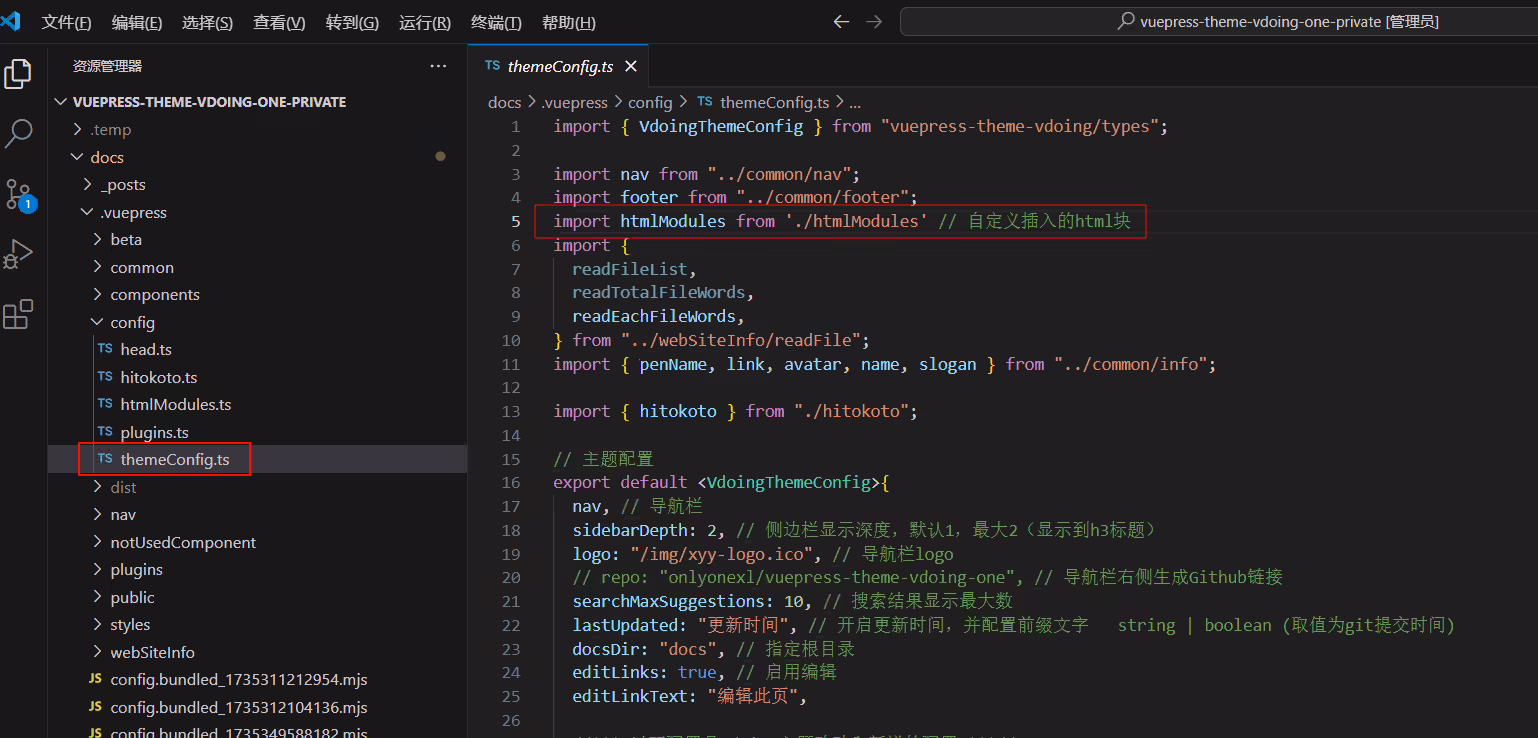Select the themeConfig.ts editor tab
The height and width of the screenshot is (738, 1538).
pyautogui.click(x=558, y=67)
